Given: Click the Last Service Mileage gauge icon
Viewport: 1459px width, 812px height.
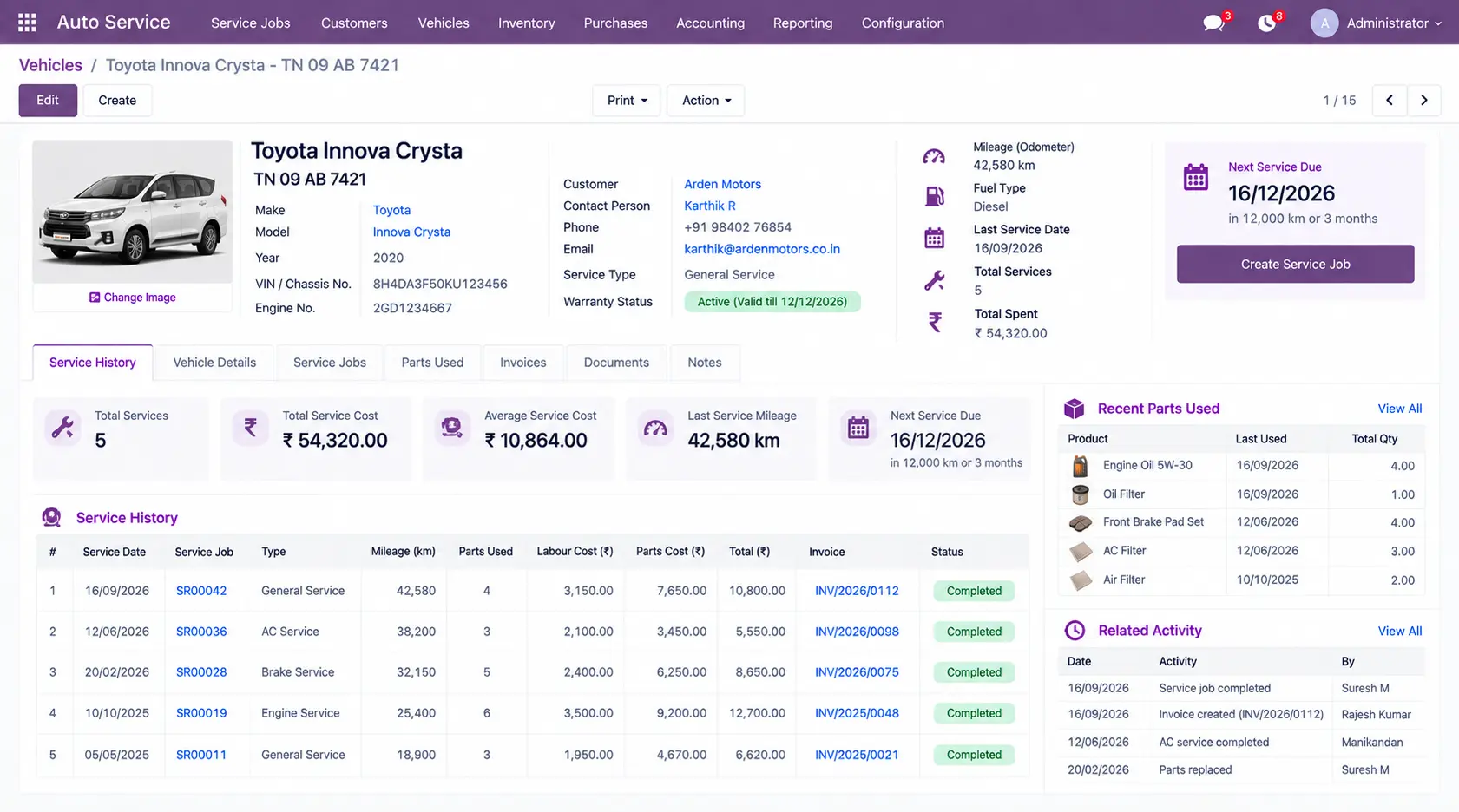Looking at the screenshot, I should click(x=655, y=429).
